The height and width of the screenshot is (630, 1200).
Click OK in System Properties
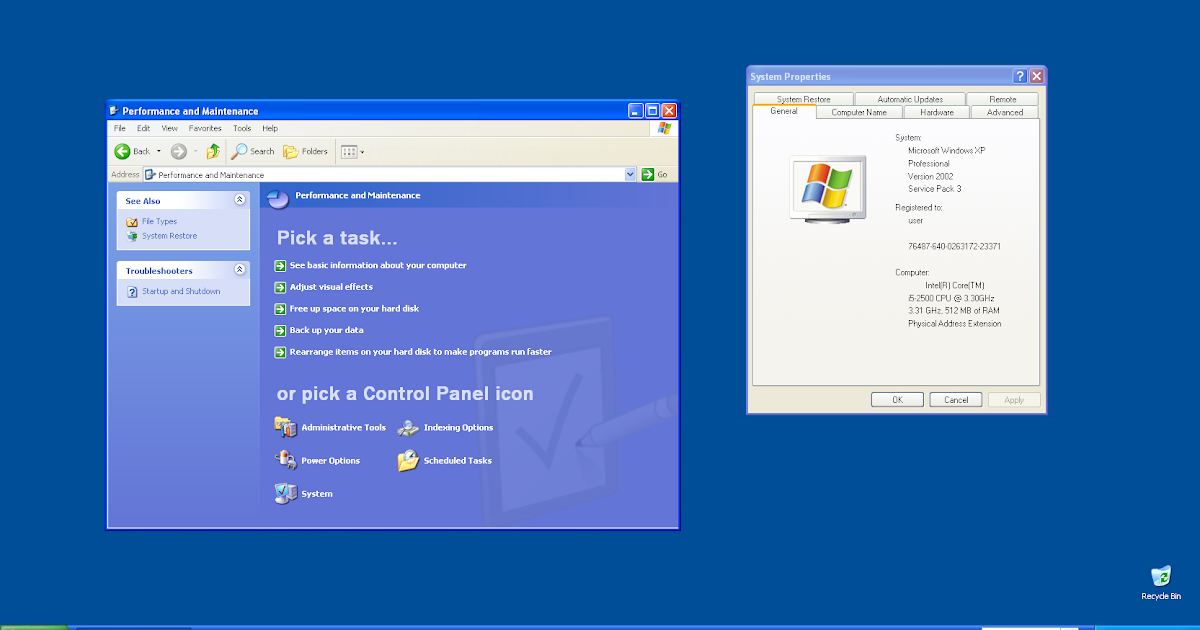pos(897,399)
